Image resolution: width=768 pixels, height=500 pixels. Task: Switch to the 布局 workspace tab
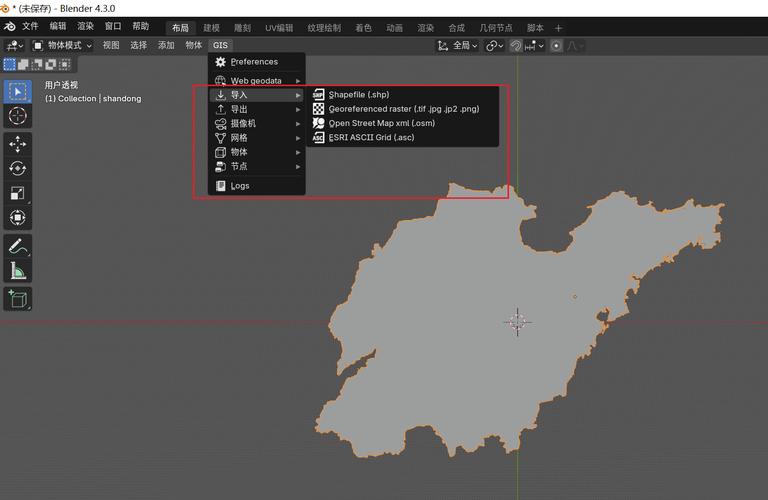(180, 28)
